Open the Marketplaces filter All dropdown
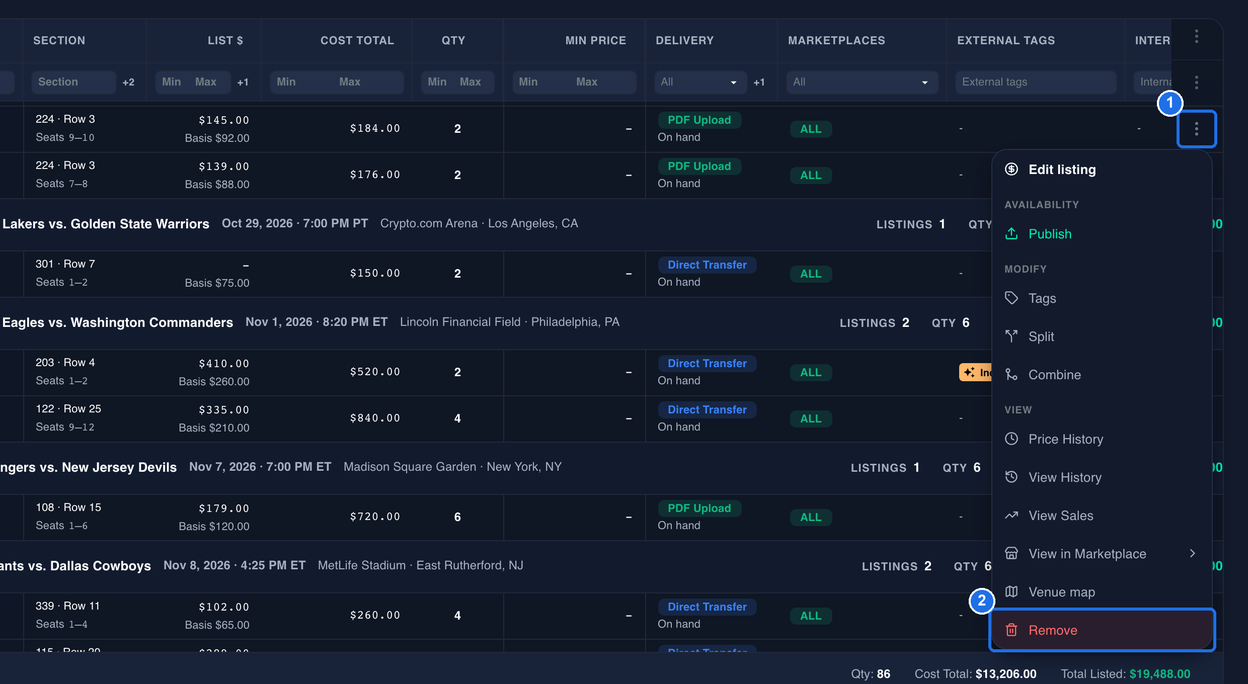The image size is (1248, 684). (862, 82)
